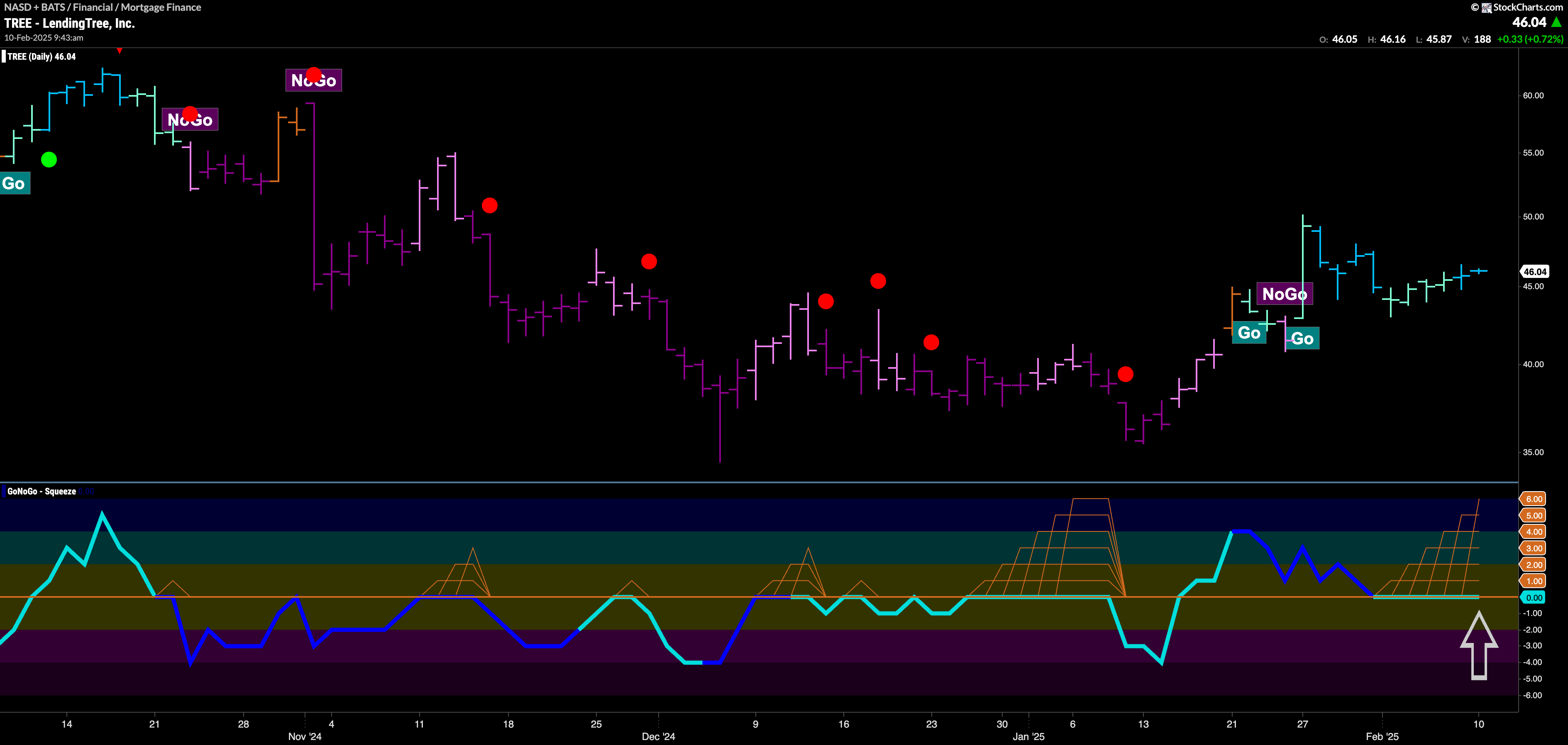
Task: Click the 'Jan '25' date axis label
Action: 1028,736
